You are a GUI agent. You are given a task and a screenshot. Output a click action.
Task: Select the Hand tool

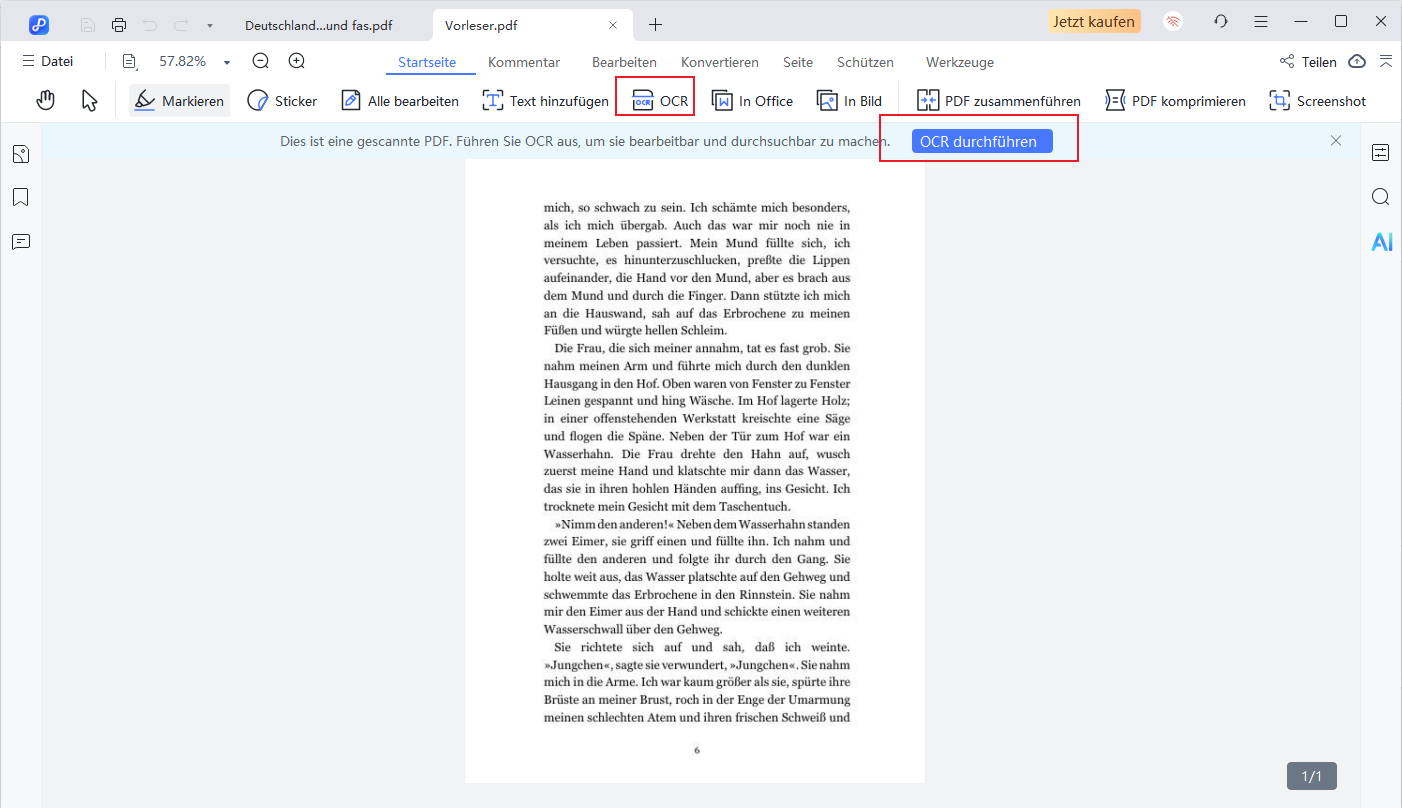tap(45, 100)
